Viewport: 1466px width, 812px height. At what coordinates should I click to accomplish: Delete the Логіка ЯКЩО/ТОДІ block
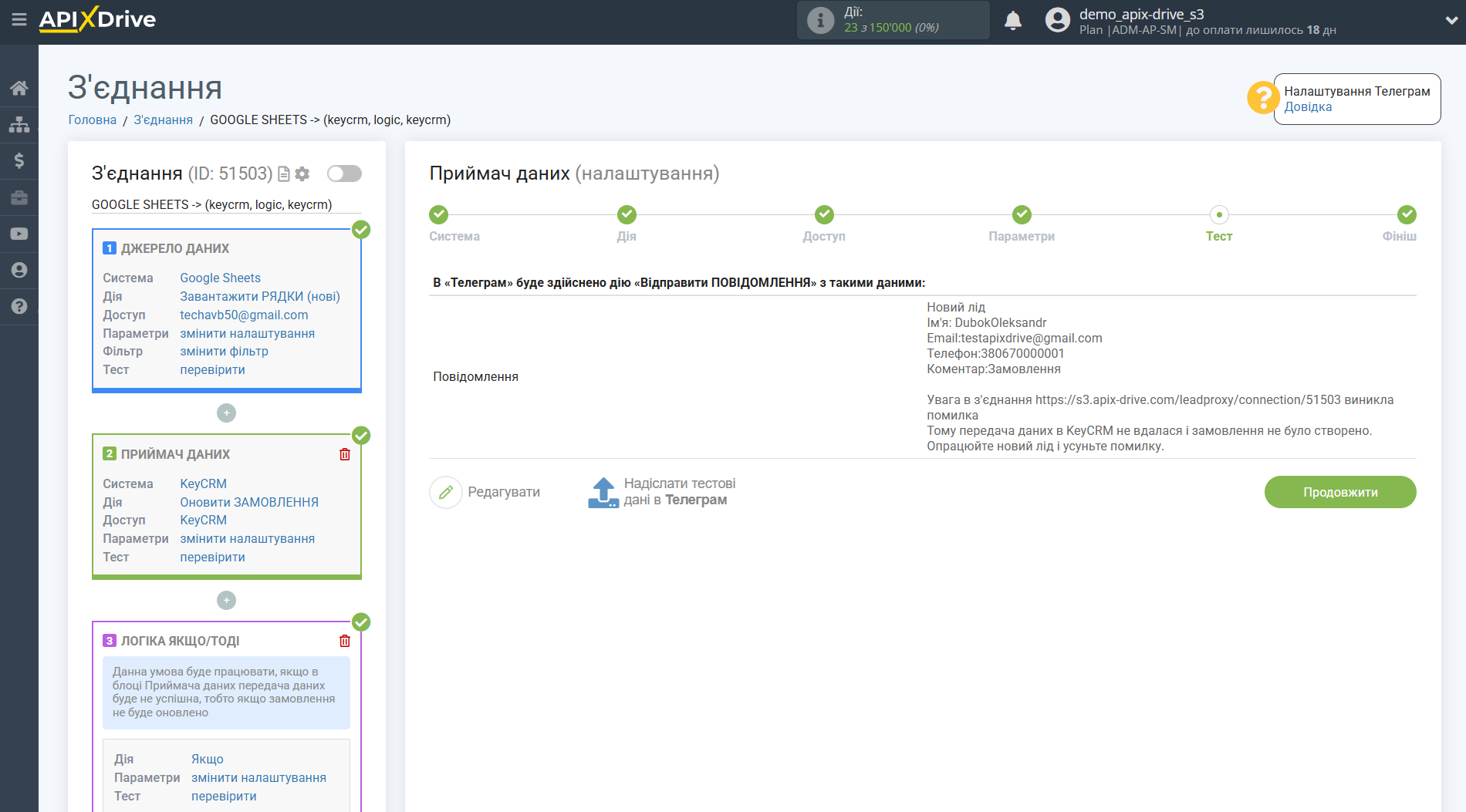point(345,641)
